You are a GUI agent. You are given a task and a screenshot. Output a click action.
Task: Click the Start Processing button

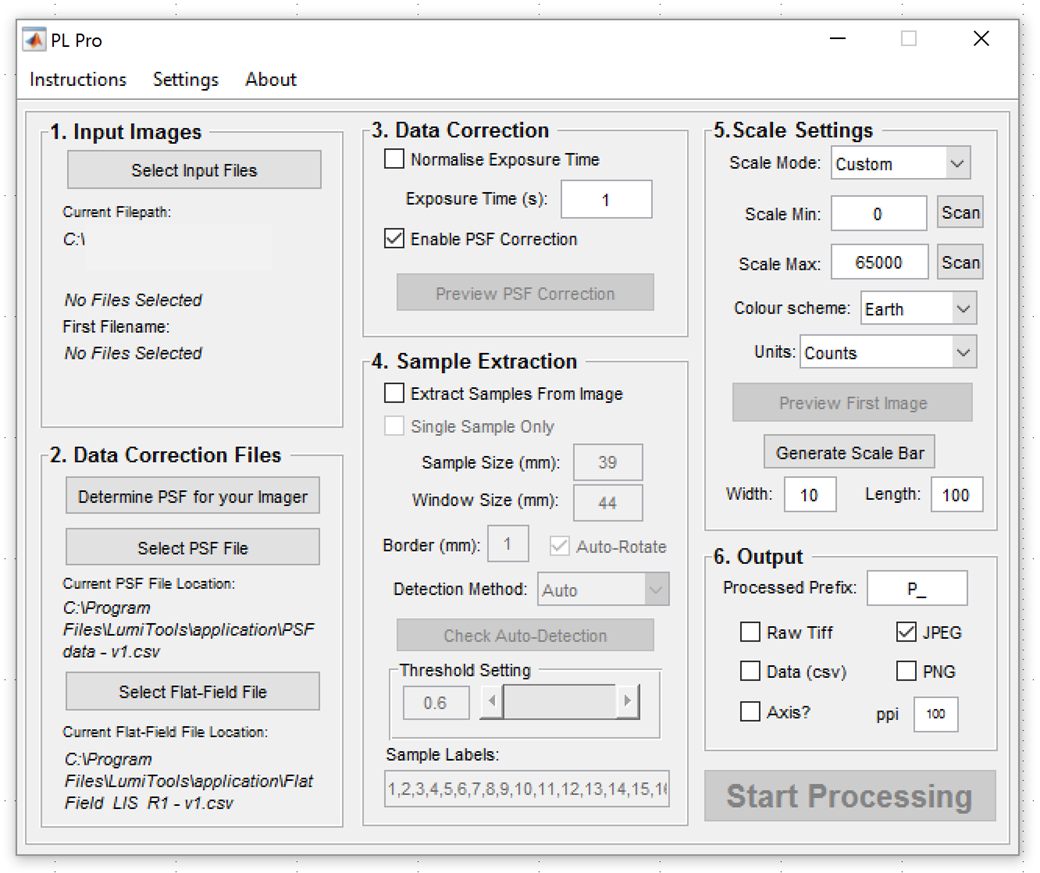(x=850, y=795)
